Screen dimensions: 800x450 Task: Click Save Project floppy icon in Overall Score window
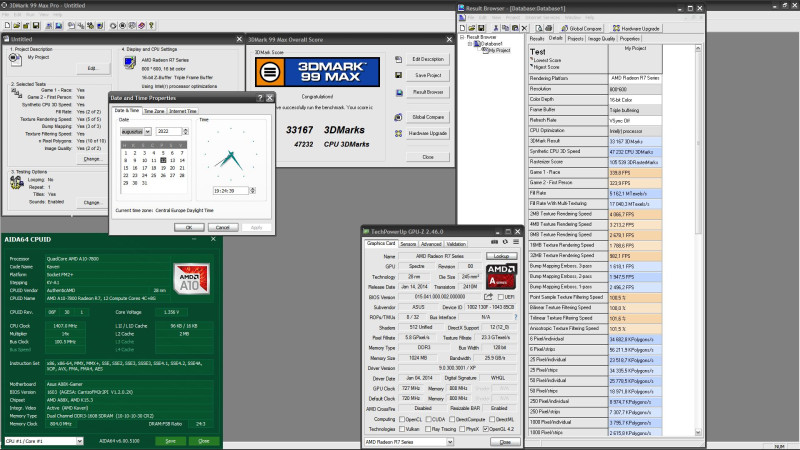(398, 75)
